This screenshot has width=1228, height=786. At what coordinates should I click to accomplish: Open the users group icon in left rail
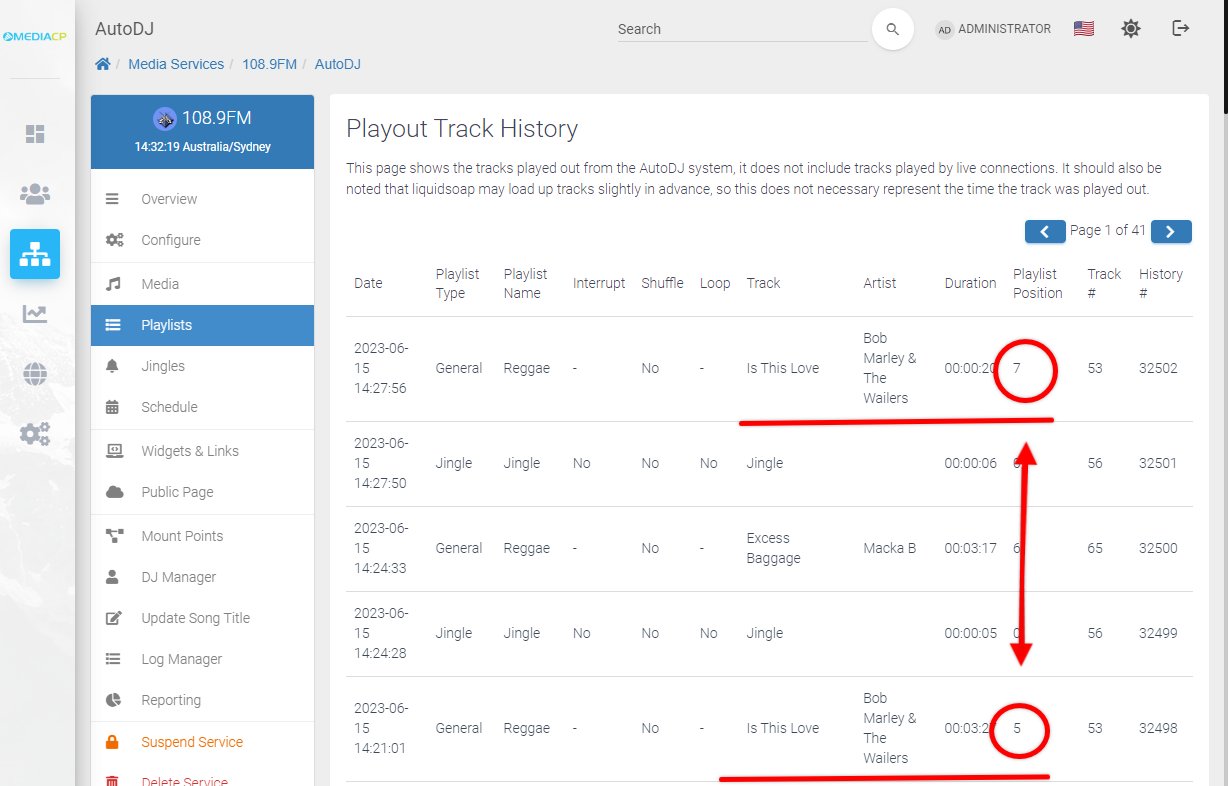click(35, 194)
